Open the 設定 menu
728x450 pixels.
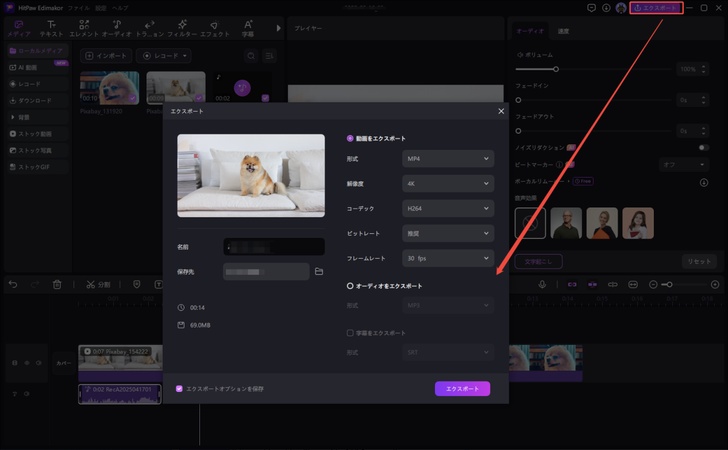coord(101,8)
